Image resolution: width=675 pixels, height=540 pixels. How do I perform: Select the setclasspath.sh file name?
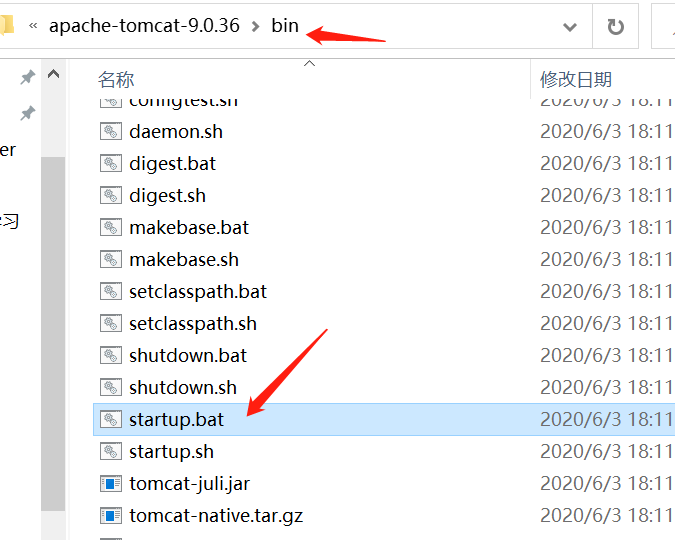[193, 324]
